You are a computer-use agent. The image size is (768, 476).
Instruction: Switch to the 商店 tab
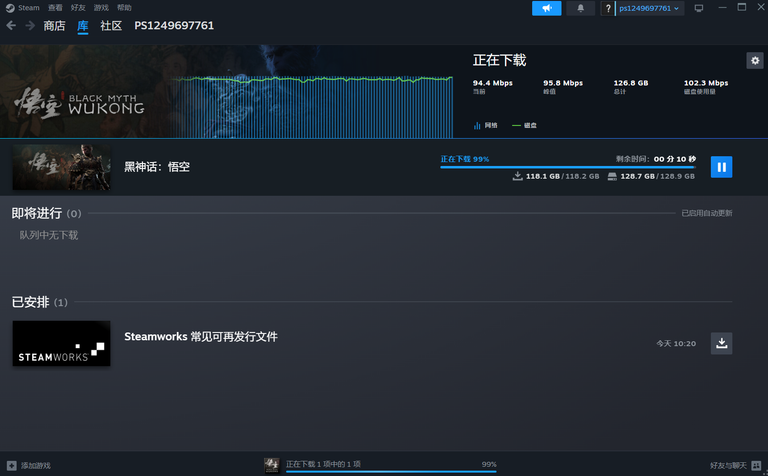tap(54, 26)
